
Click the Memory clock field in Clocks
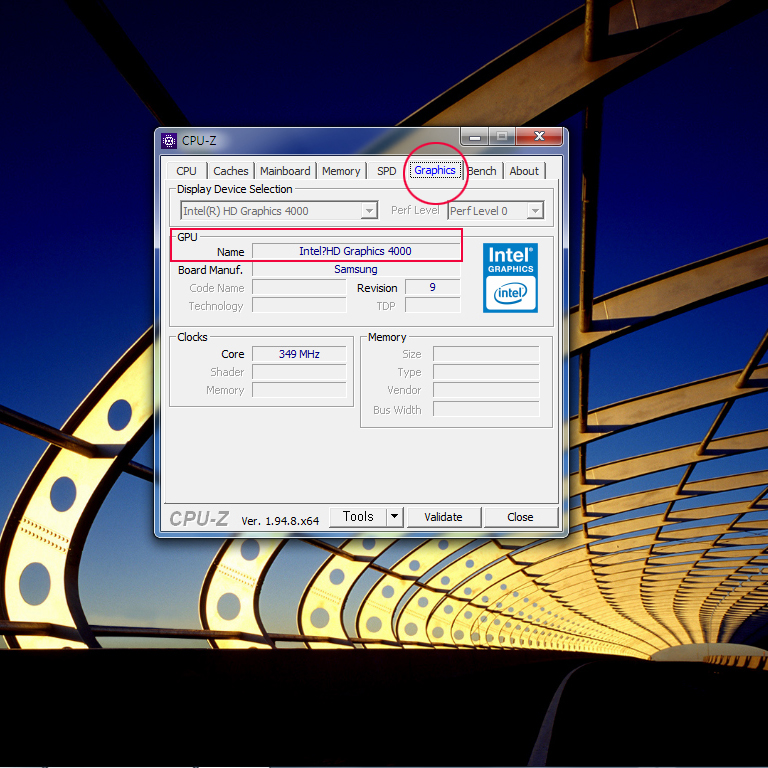point(299,390)
